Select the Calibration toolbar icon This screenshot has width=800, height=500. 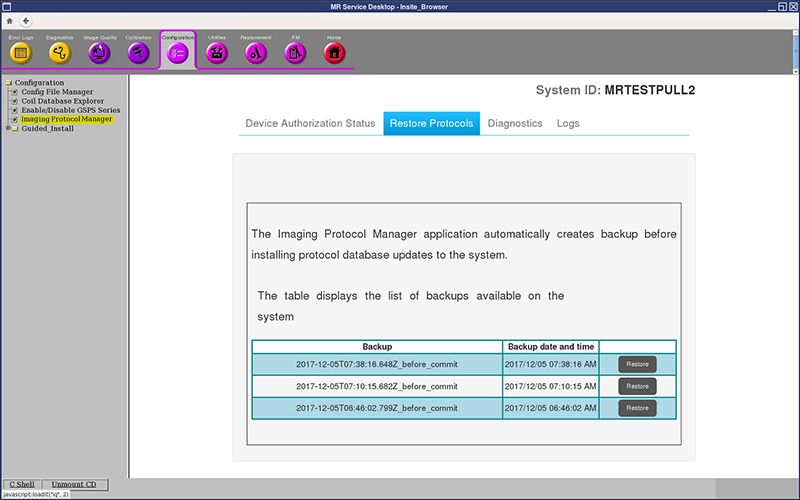(138, 52)
